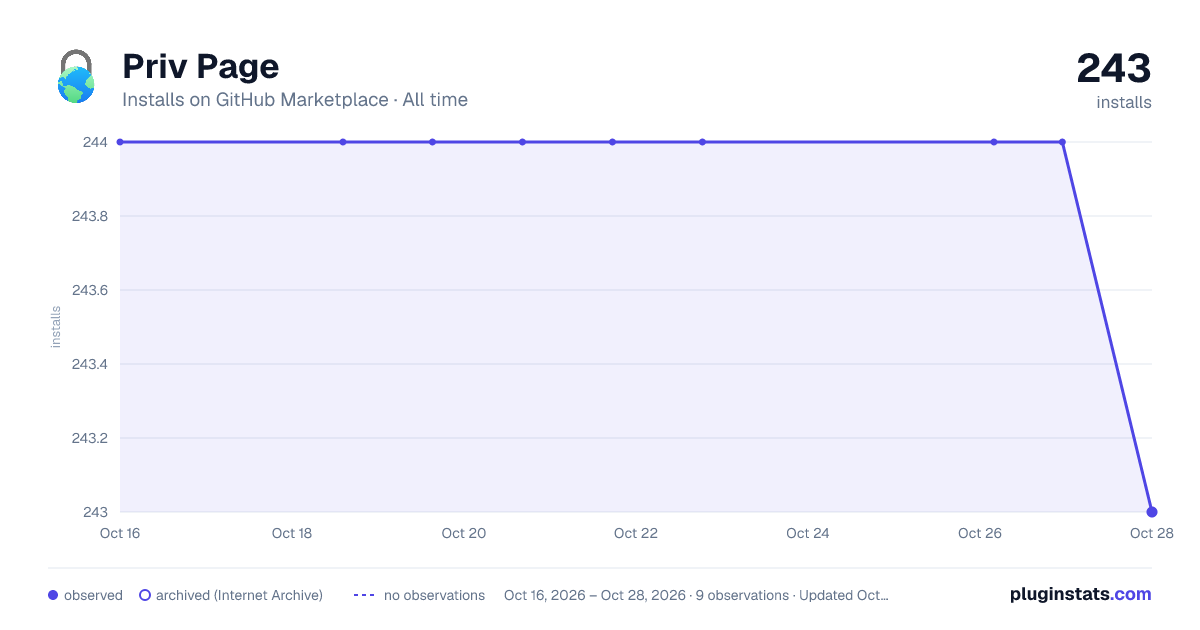Click the no observations dashed legend marker
Screen dimensions: 1200x630
tap(364, 595)
